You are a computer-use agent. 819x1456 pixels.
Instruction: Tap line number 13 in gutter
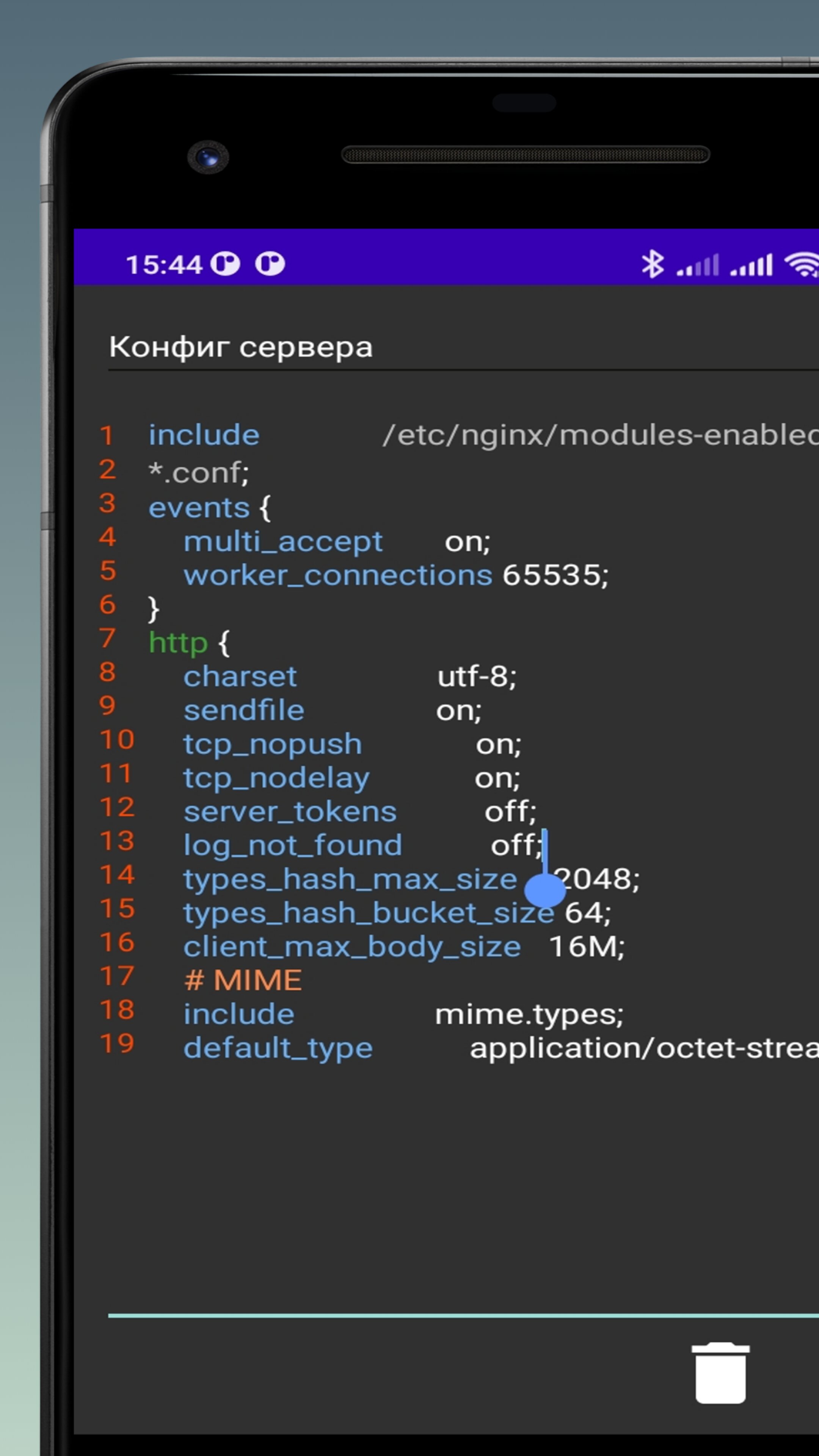pos(117,841)
